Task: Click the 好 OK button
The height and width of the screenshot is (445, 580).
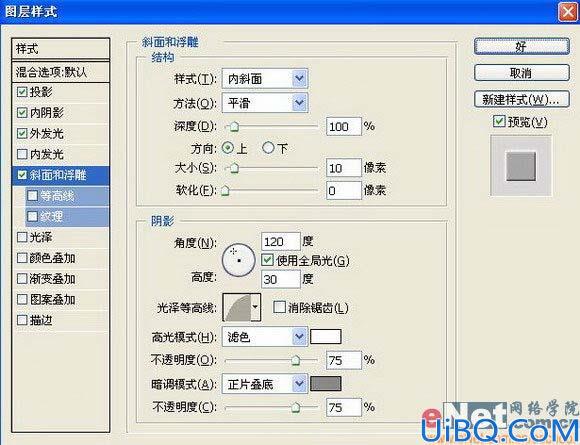Action: tap(522, 47)
